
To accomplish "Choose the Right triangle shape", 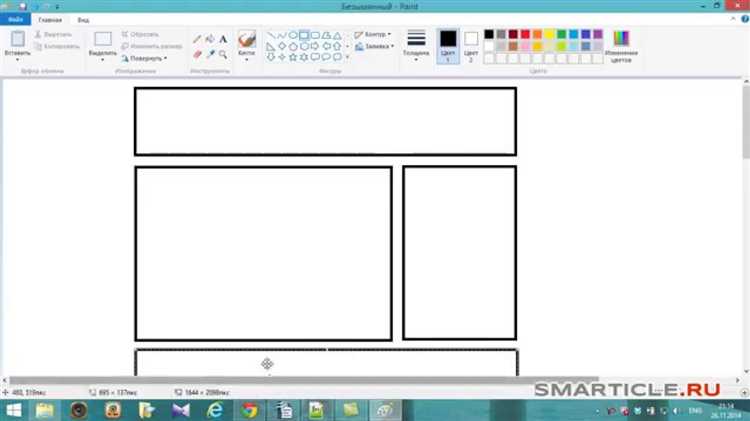I will point(271,46).
